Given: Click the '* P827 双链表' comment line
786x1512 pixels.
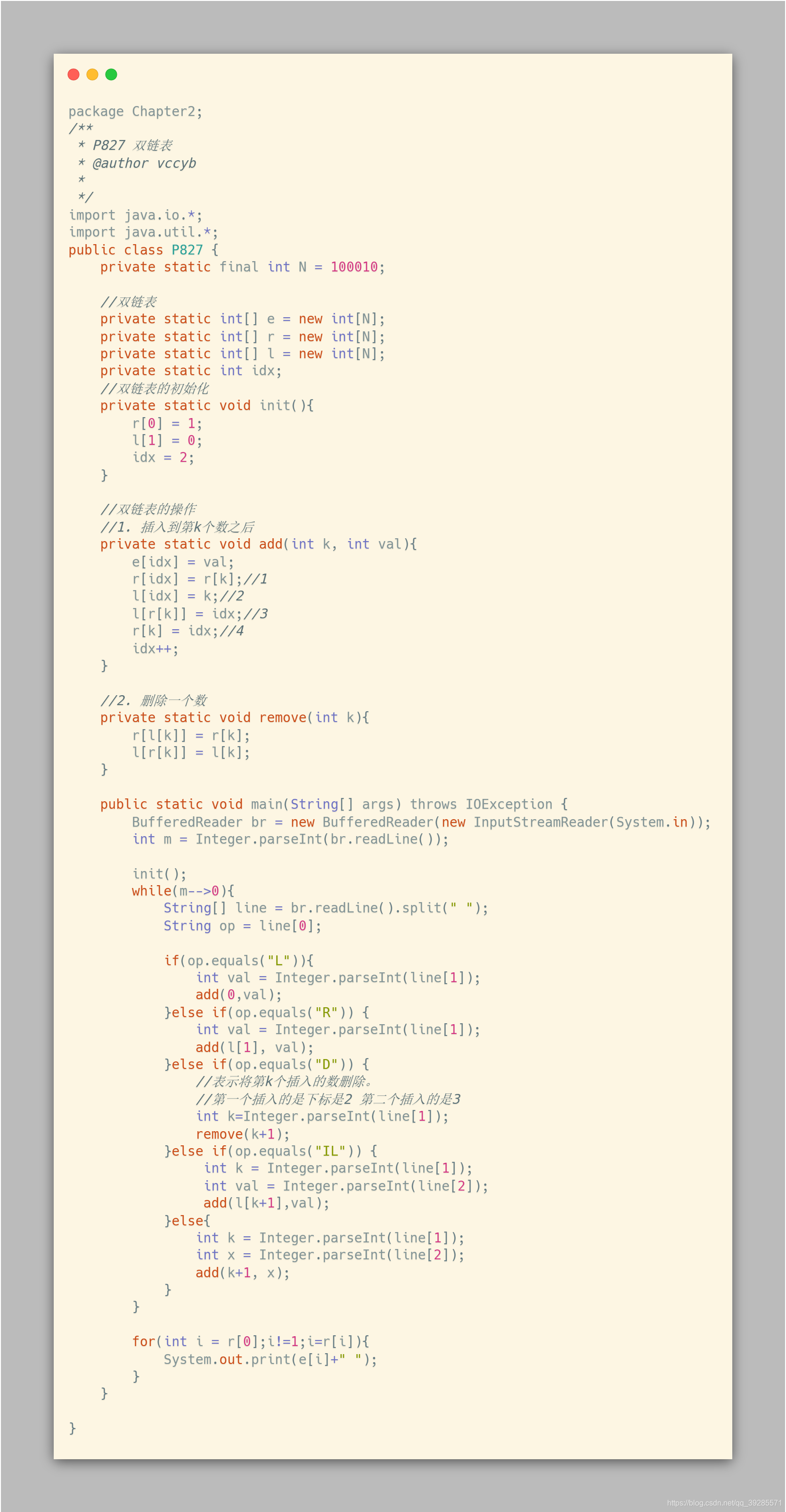Looking at the screenshot, I should [124, 146].
